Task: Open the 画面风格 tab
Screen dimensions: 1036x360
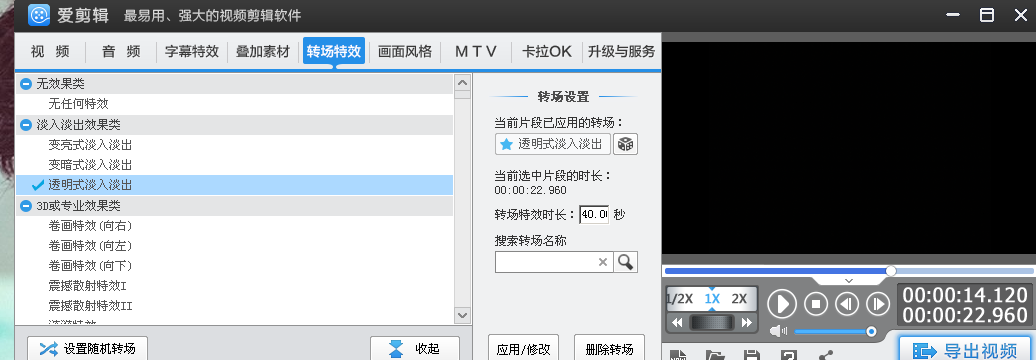Action: 405,52
